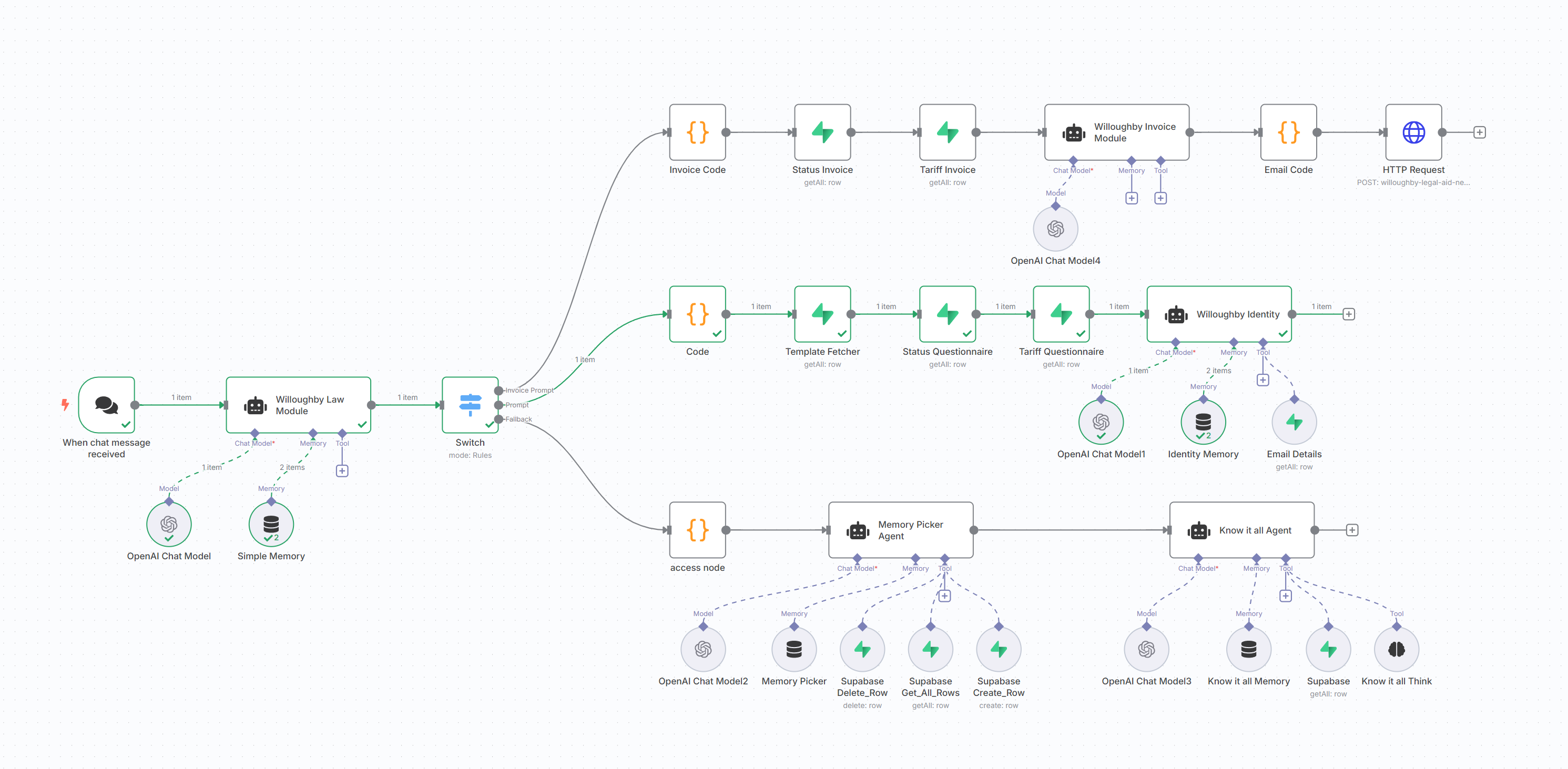This screenshot has width=1568, height=769.
Task: Click the Willoughby Law Module agent node
Action: point(298,405)
